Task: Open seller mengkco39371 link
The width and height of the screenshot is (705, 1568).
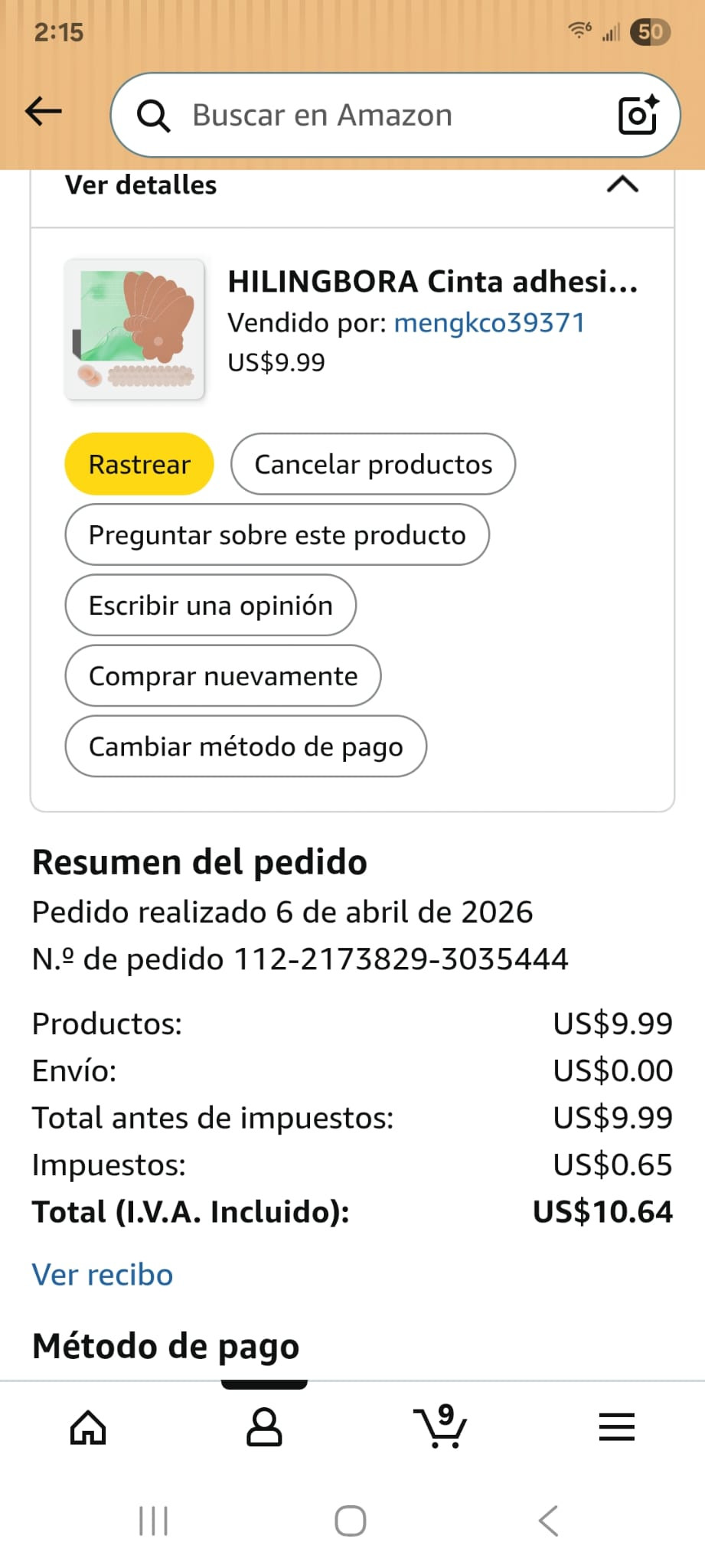Action: (x=489, y=323)
